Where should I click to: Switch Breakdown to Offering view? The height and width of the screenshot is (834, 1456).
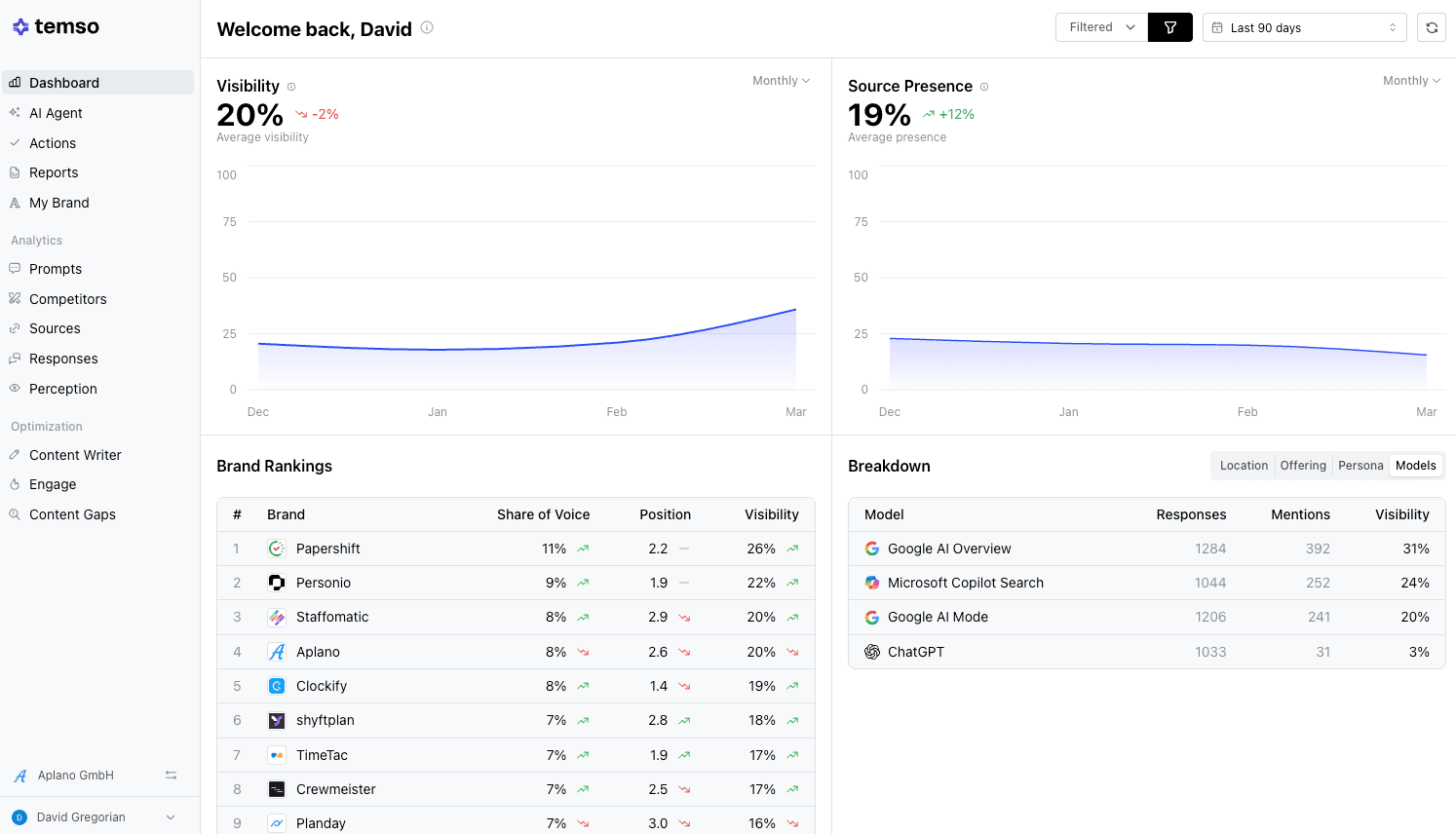point(1303,466)
